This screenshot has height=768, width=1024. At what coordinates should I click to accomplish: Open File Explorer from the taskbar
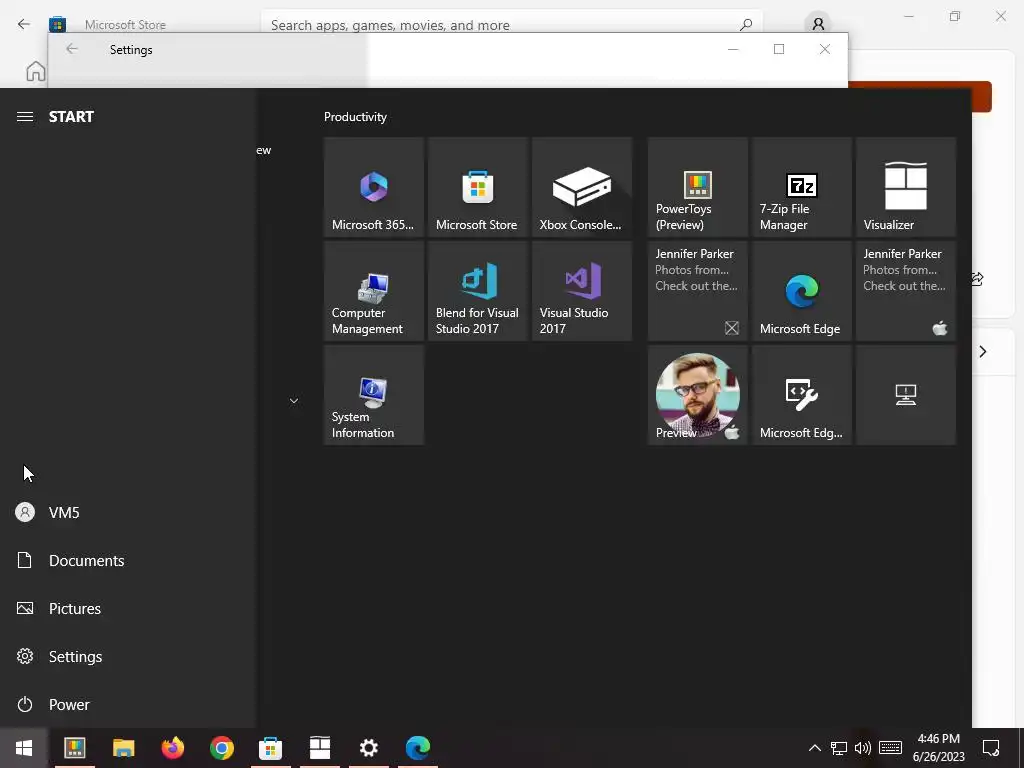point(123,748)
